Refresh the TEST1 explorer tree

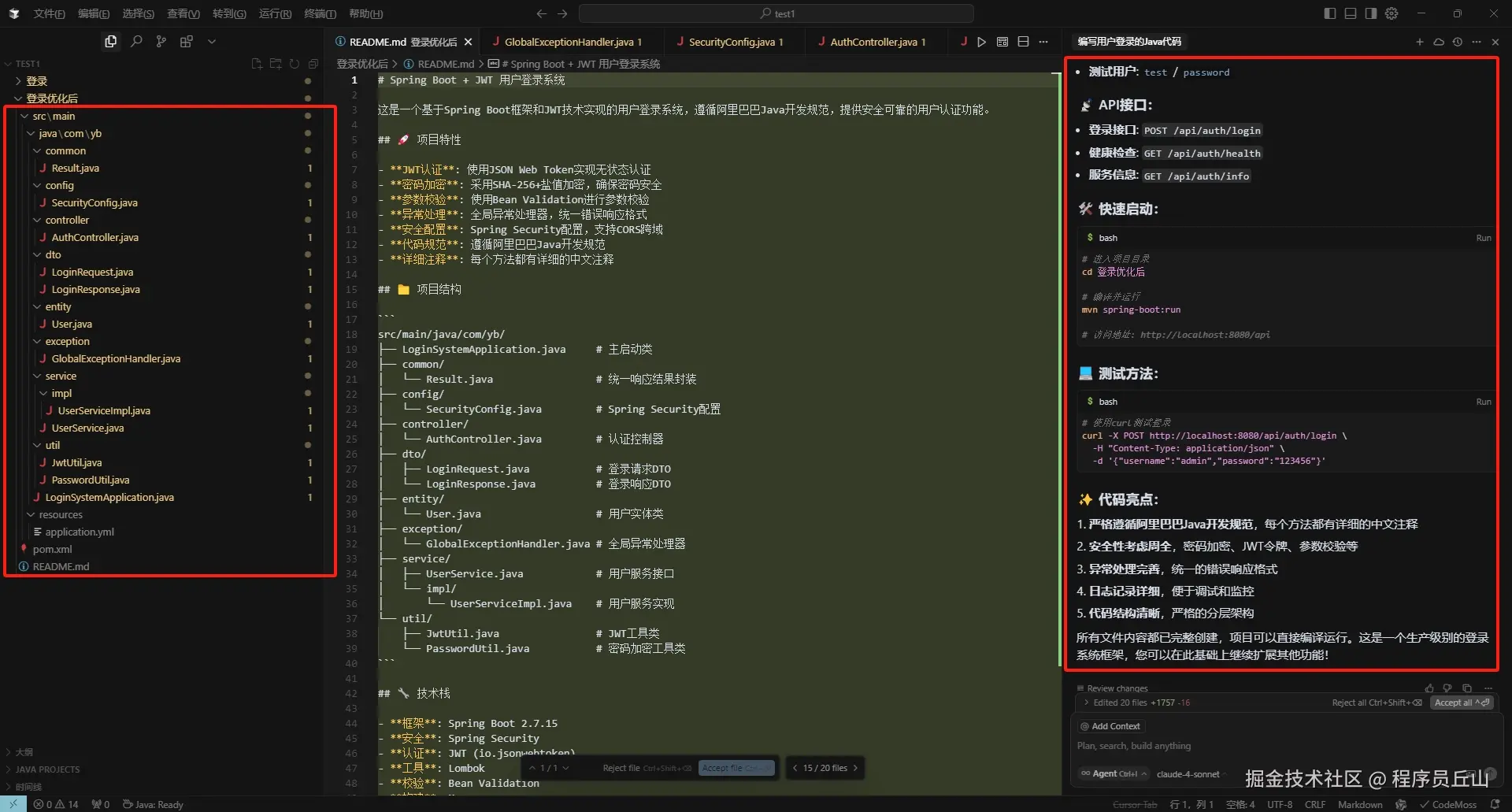point(295,64)
